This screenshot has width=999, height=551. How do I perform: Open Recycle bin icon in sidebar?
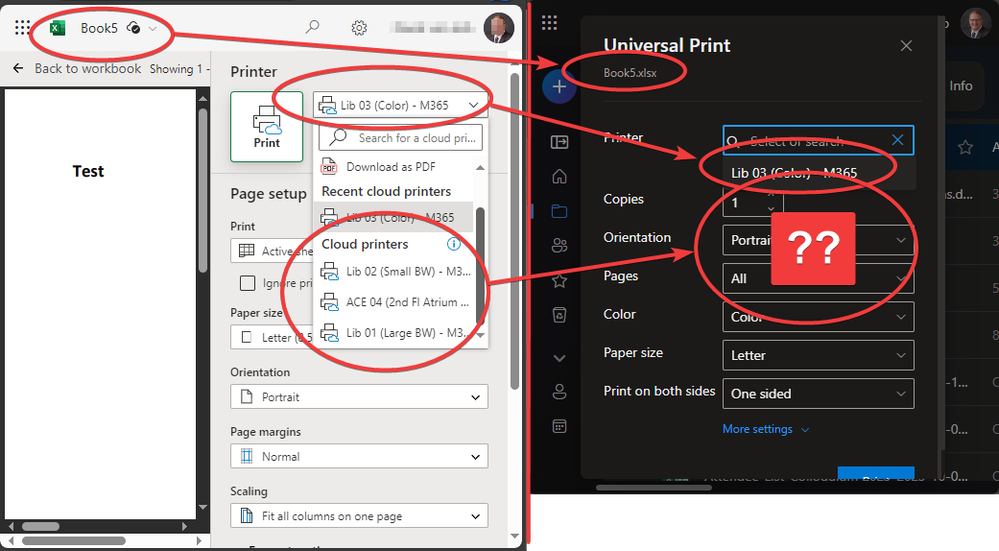tap(559, 315)
